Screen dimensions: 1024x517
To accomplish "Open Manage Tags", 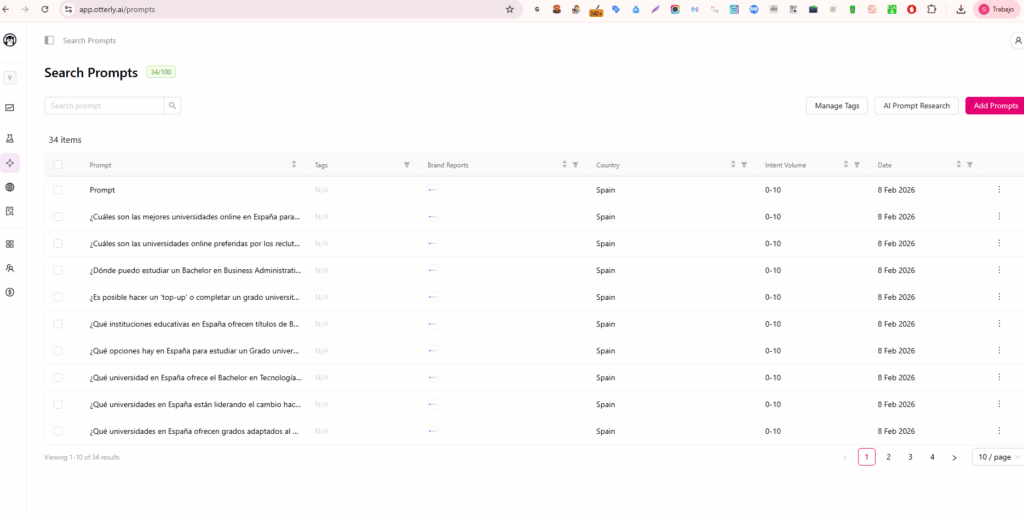I will tap(836, 106).
